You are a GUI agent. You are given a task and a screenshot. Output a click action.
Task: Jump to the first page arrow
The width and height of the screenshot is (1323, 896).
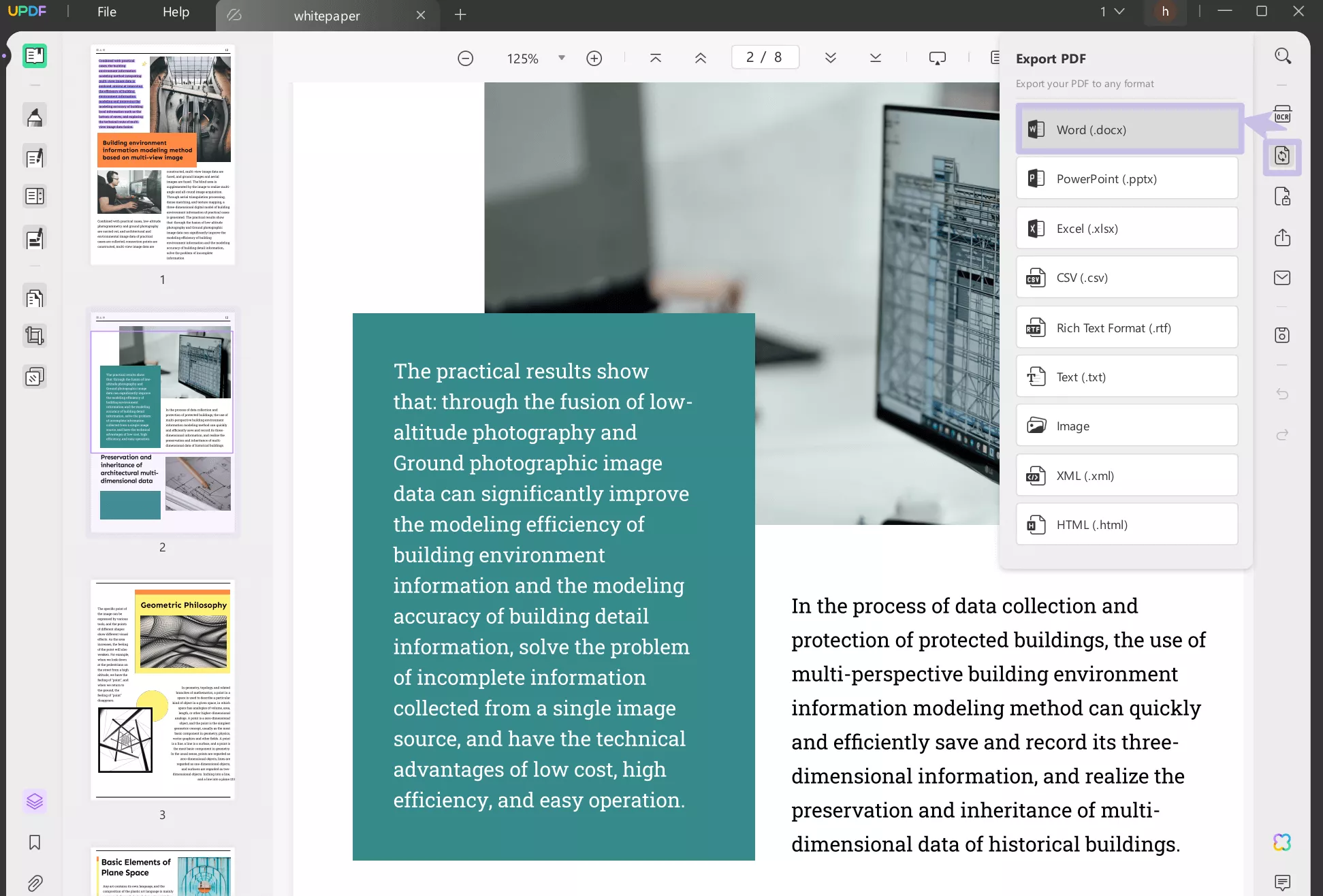pos(656,59)
